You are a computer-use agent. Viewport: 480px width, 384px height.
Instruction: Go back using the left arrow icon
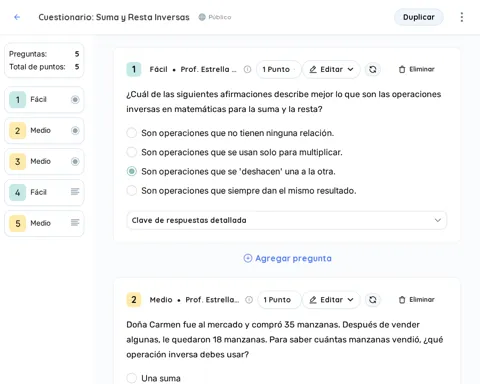pyautogui.click(x=17, y=17)
